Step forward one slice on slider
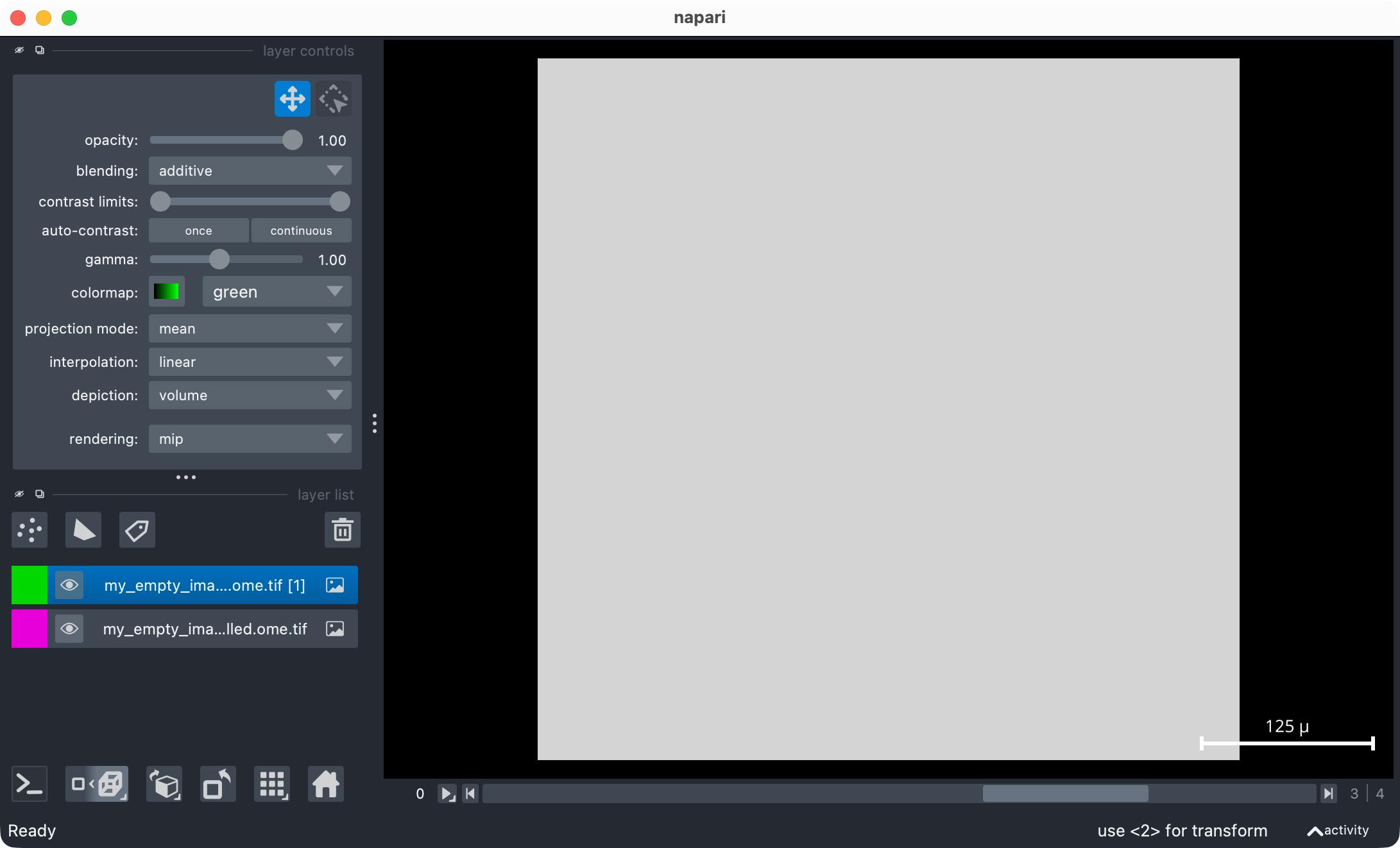Screen dimensions: 1400x848 [1328, 793]
